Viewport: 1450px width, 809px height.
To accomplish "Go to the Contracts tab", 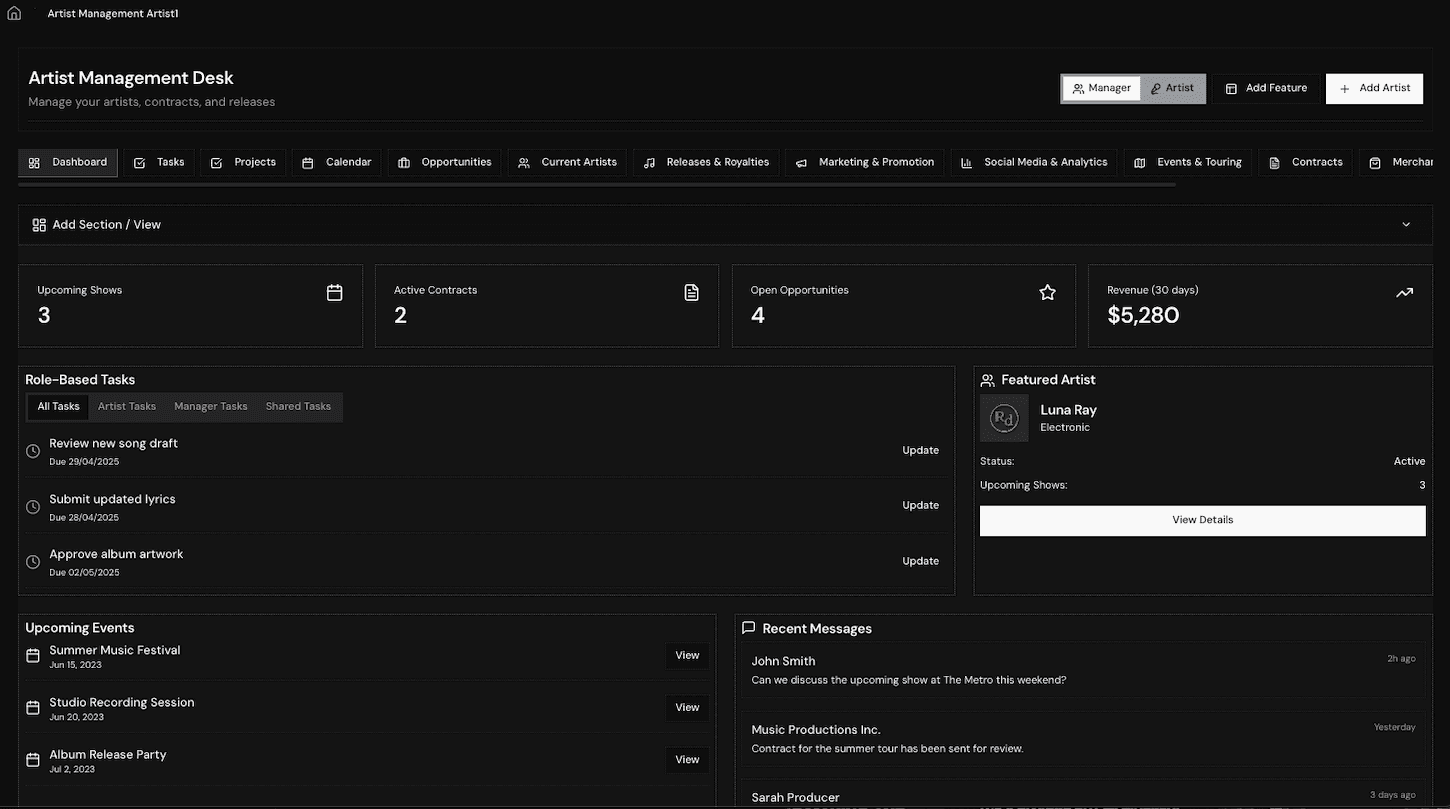I will point(1305,162).
